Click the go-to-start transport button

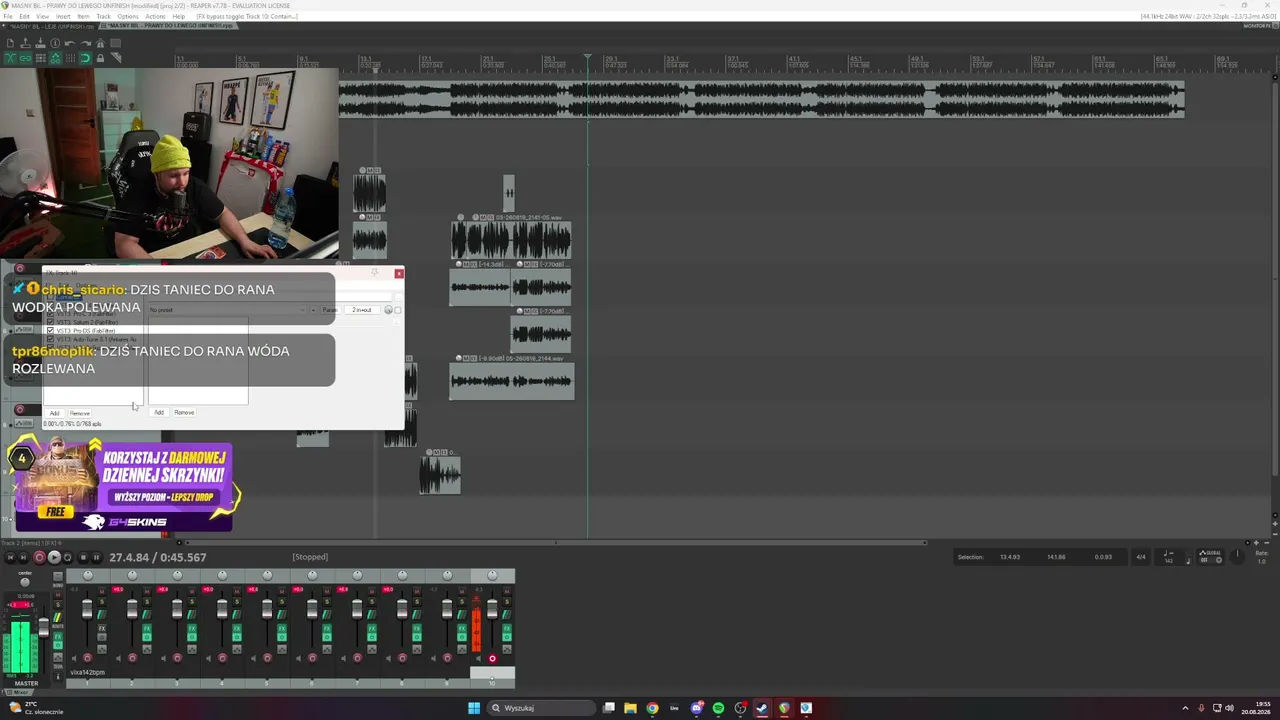[10, 557]
